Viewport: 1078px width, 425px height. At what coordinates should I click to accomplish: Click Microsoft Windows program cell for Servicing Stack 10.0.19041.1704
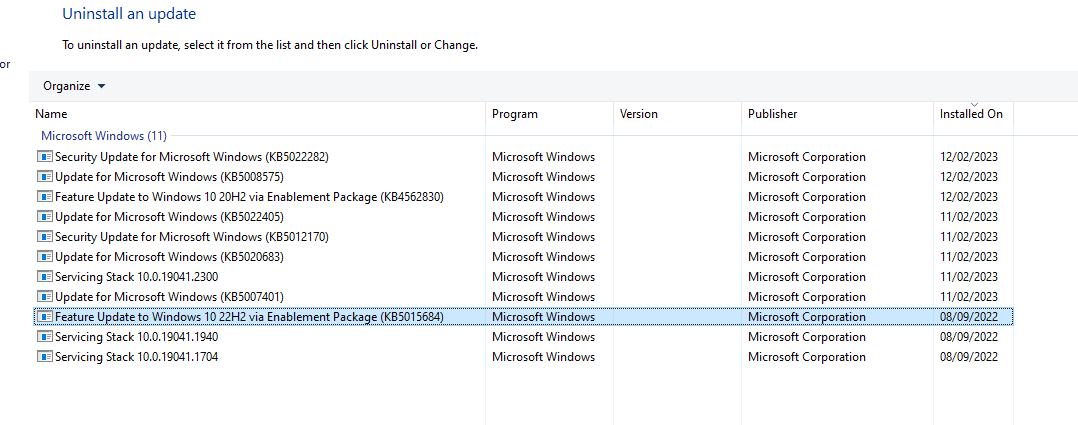(544, 357)
